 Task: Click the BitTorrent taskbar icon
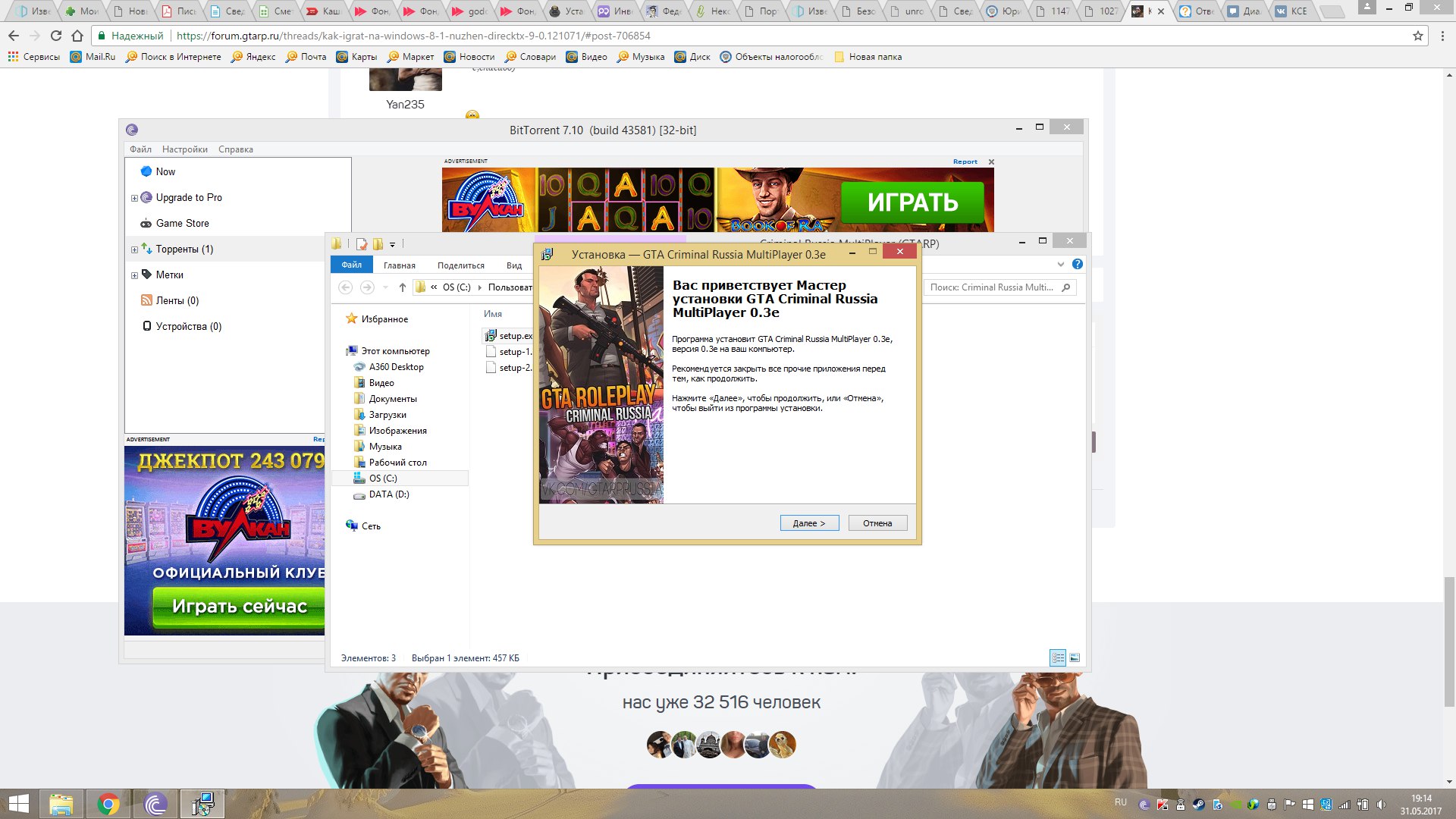pyautogui.click(x=155, y=804)
